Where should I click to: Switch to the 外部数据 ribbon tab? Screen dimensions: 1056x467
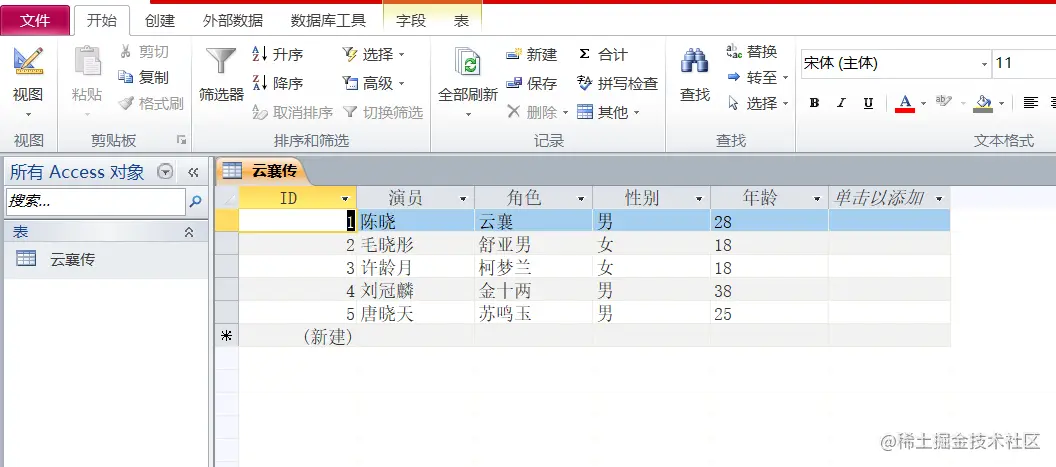233,21
